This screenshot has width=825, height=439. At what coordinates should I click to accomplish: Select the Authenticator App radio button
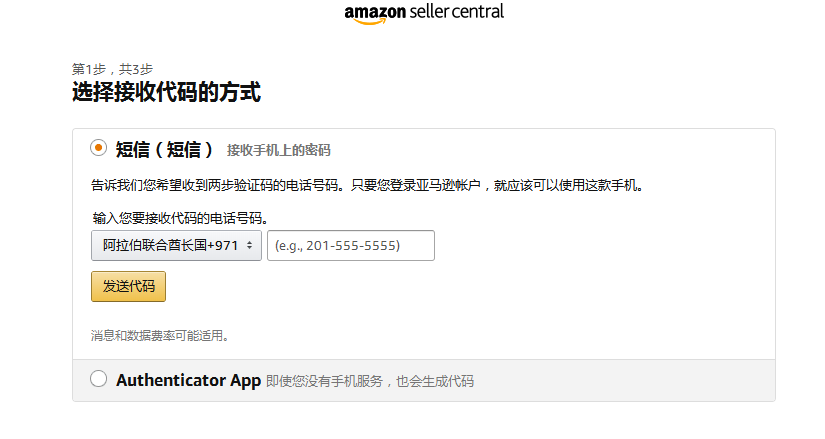pyautogui.click(x=98, y=379)
